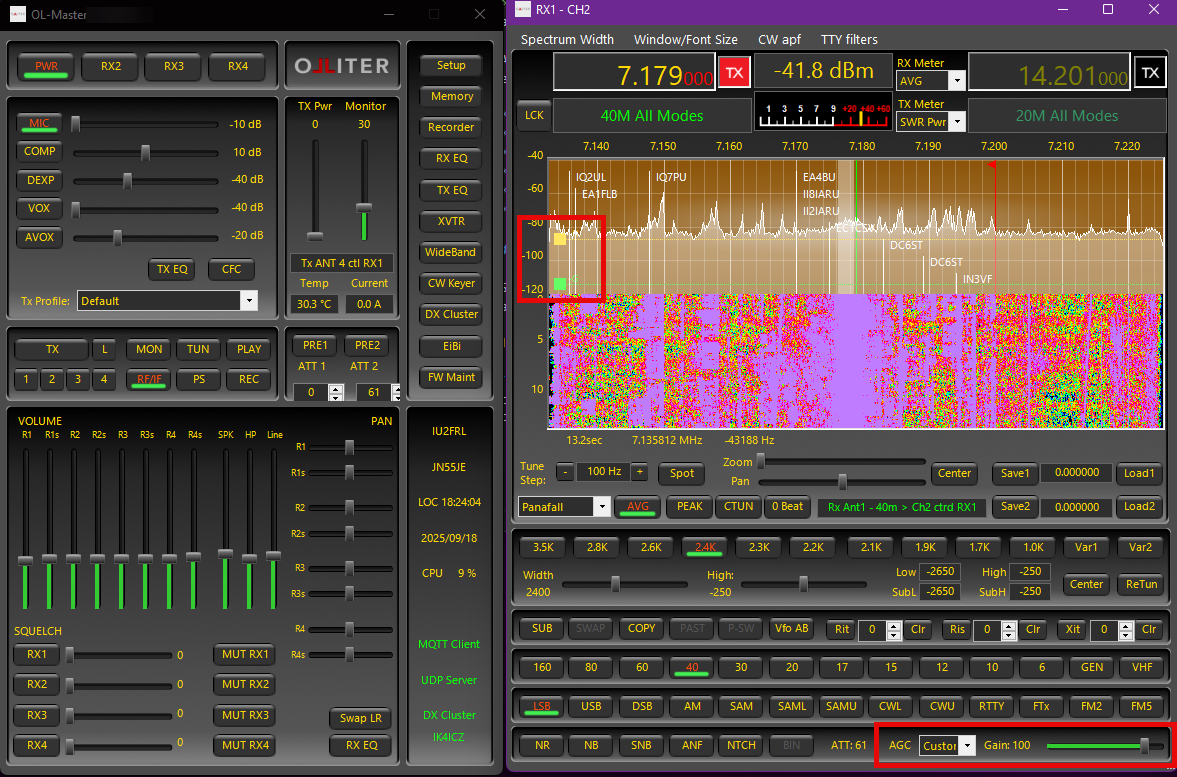Toggle the PWR power button
Viewport: 1177px width, 777px height.
click(x=46, y=67)
